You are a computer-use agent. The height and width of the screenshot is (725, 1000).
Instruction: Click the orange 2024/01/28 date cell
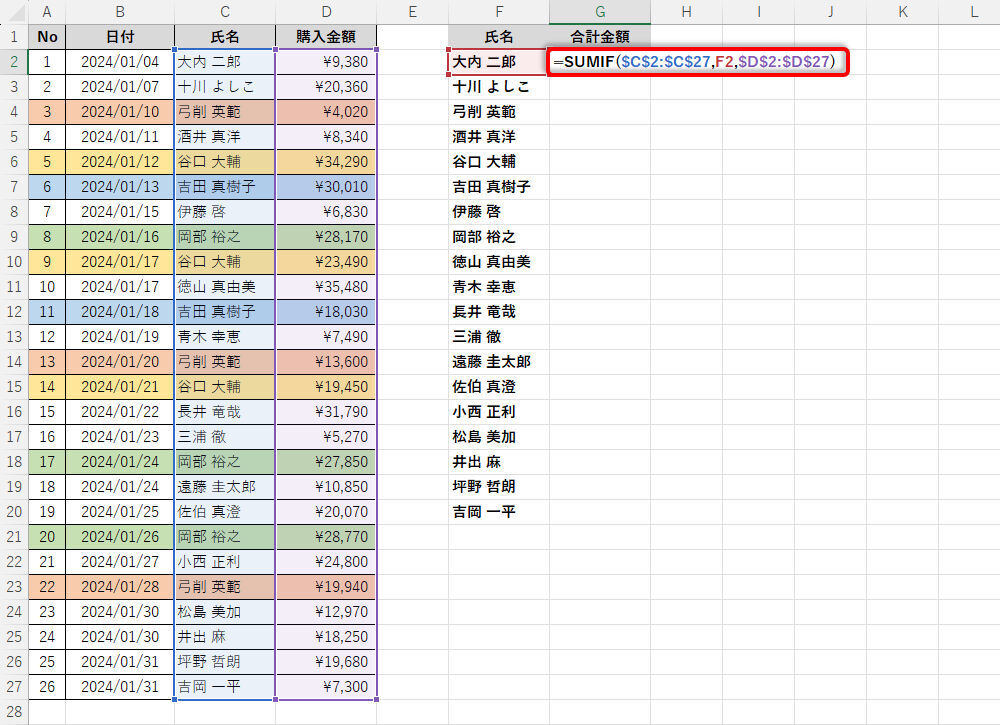[120, 587]
